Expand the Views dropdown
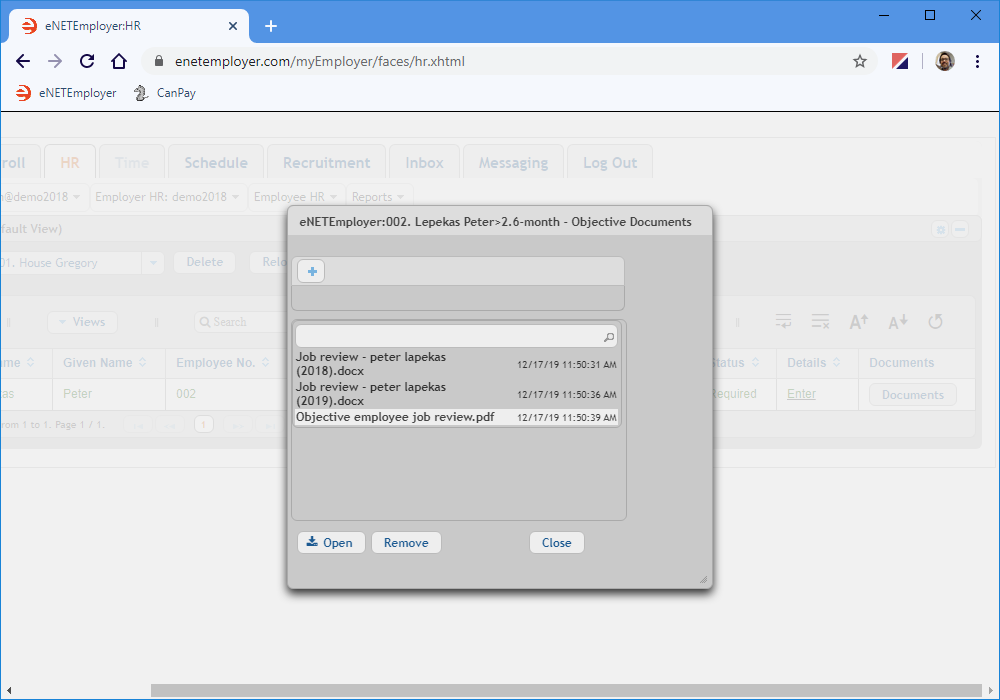This screenshot has width=1000, height=700. 82,322
